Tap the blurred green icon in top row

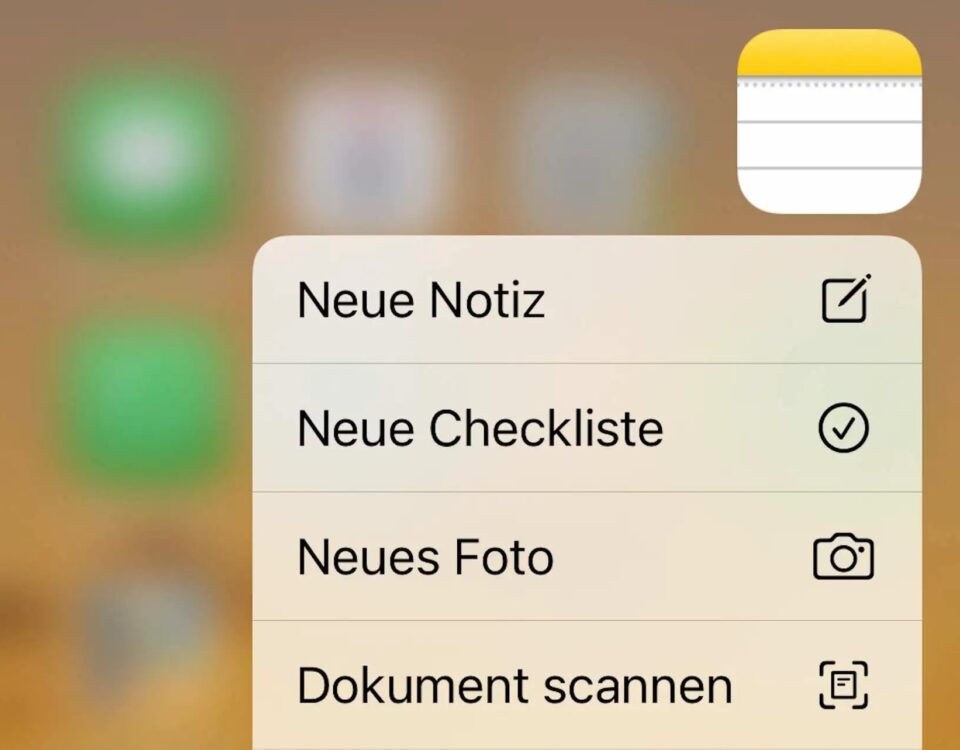tap(142, 150)
